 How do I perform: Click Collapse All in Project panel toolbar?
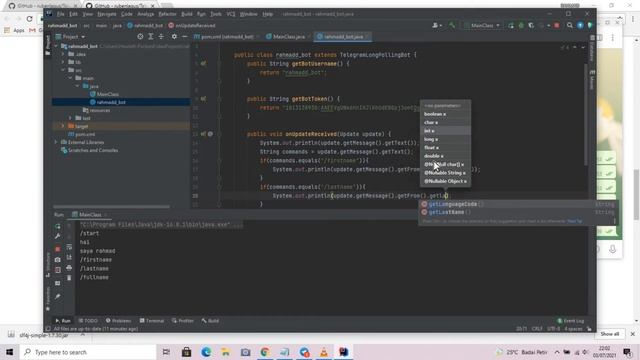pos(161,37)
